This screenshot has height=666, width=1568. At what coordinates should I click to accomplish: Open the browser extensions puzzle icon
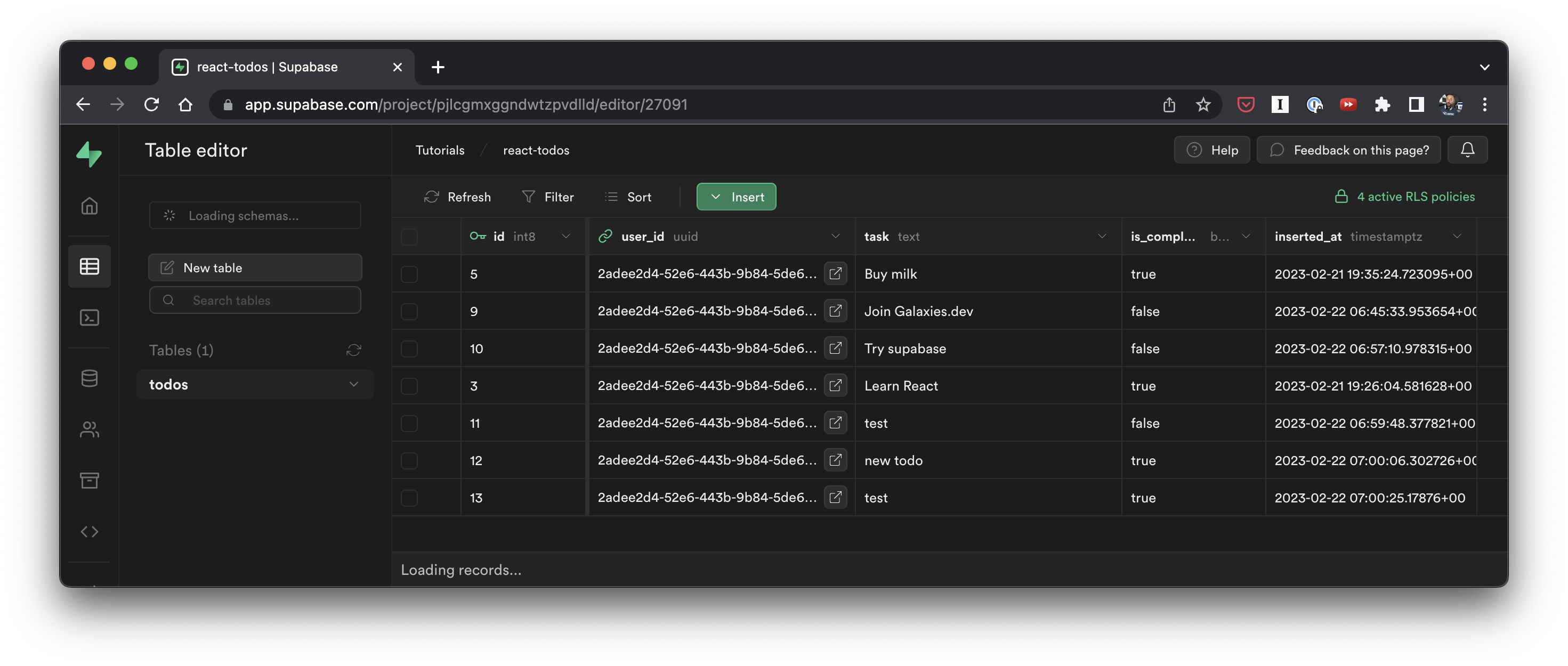pyautogui.click(x=1382, y=105)
